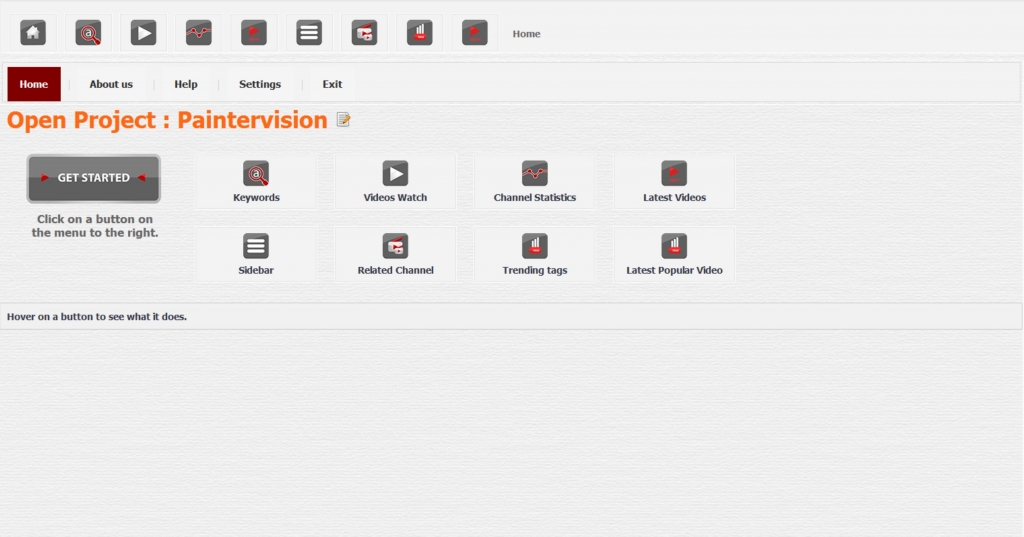Click the house Home icon in top toolbar

coord(33,33)
